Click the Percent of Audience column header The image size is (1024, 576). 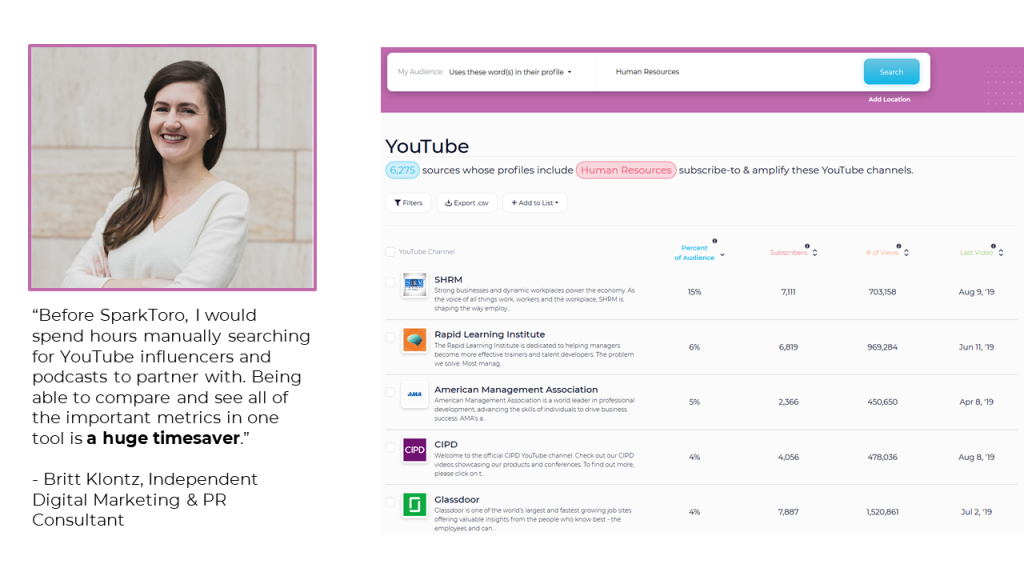(x=694, y=253)
